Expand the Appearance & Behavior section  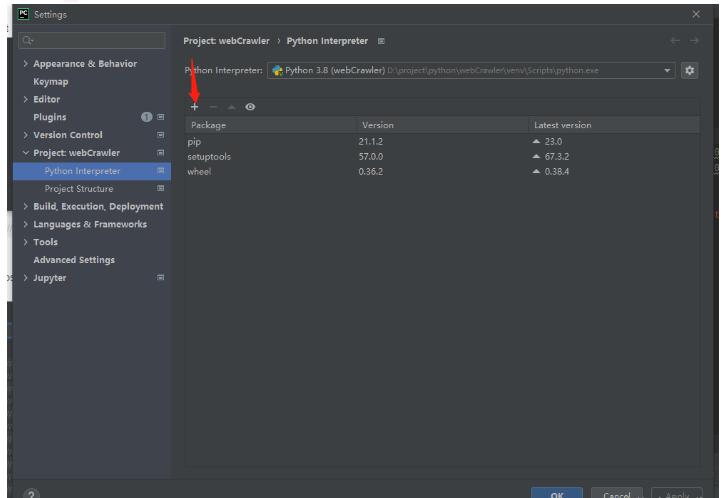tap(26, 64)
